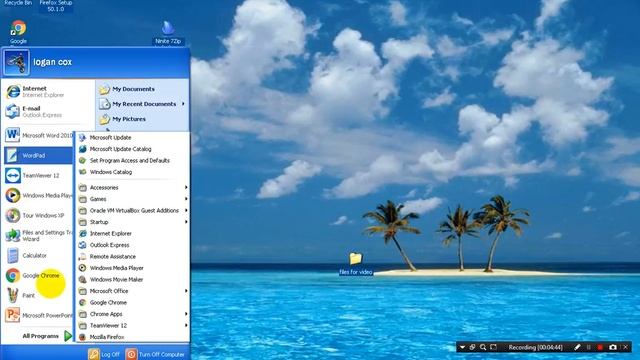Image resolution: width=640 pixels, height=360 pixels.
Task: Click logan cox user picture
Action: click(16, 62)
